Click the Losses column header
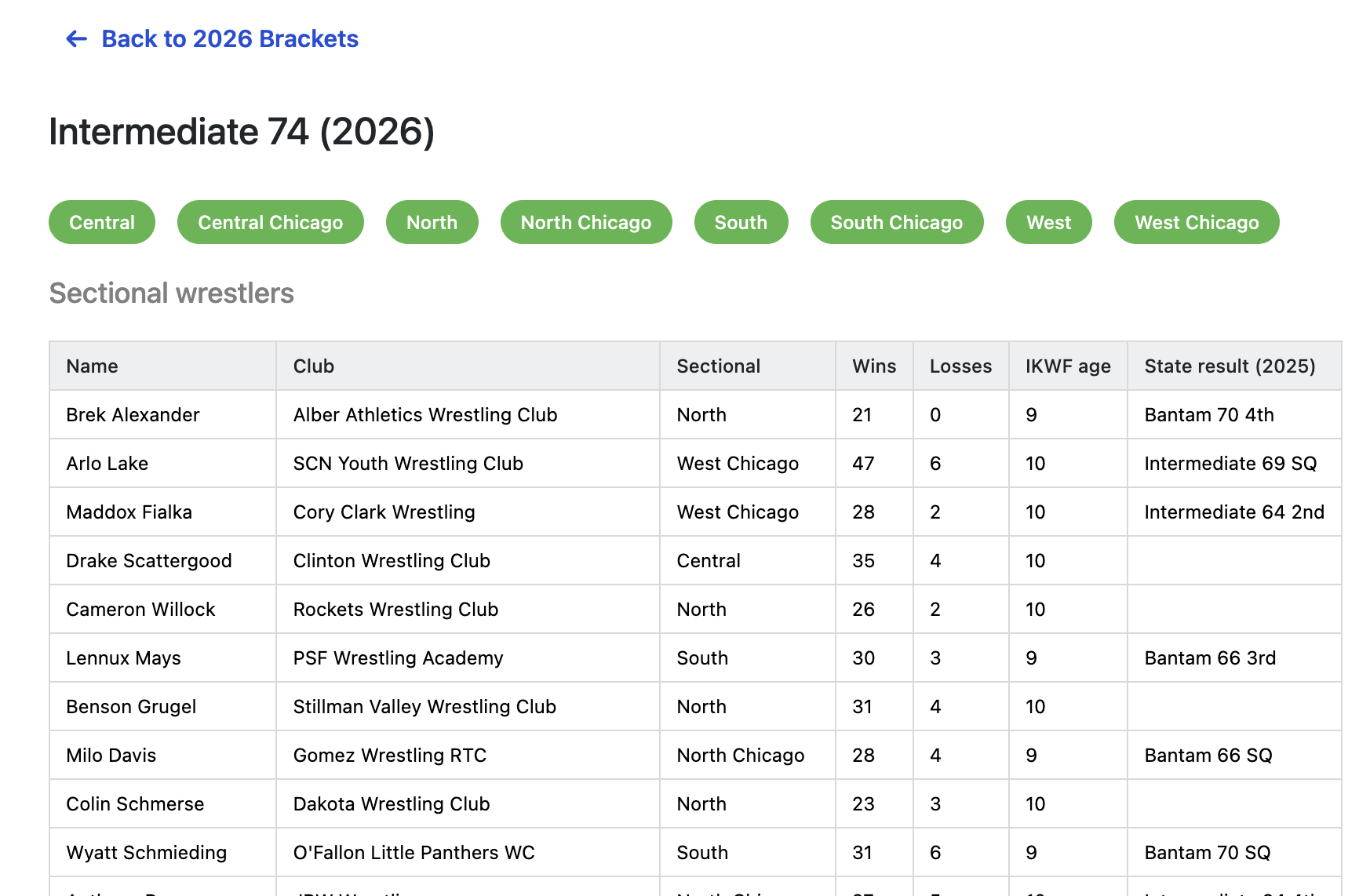 (x=960, y=366)
